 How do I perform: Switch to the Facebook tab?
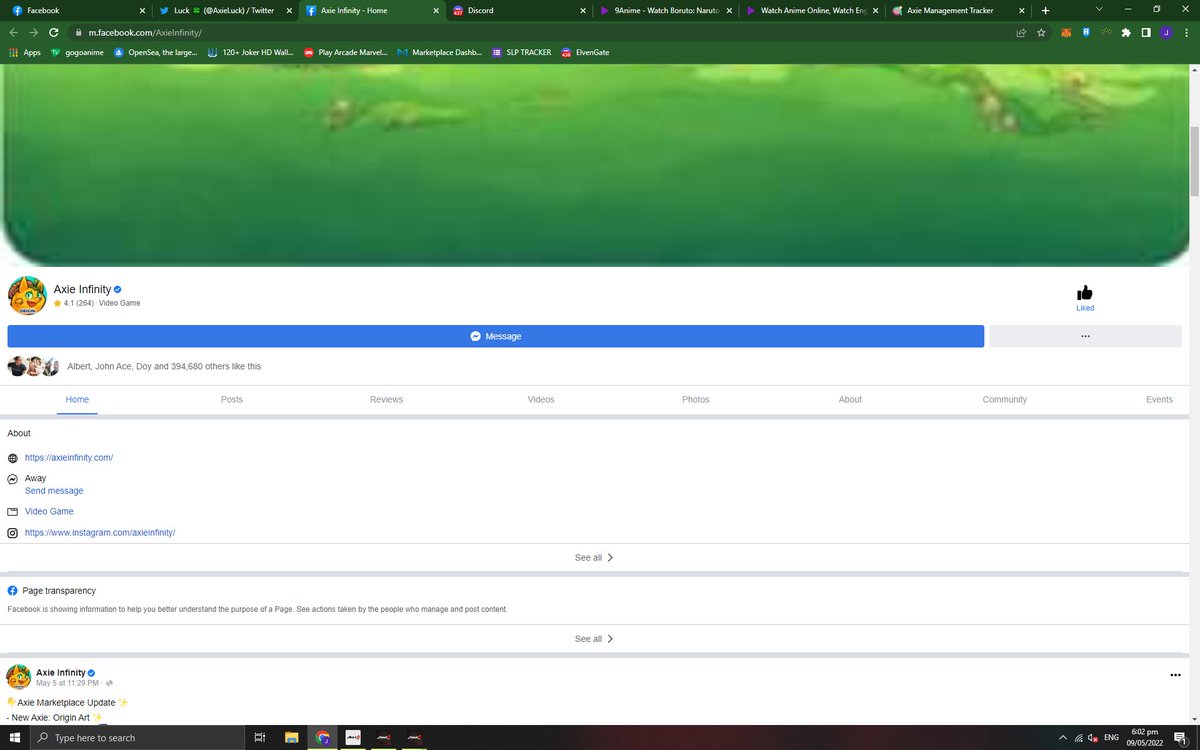point(80,10)
